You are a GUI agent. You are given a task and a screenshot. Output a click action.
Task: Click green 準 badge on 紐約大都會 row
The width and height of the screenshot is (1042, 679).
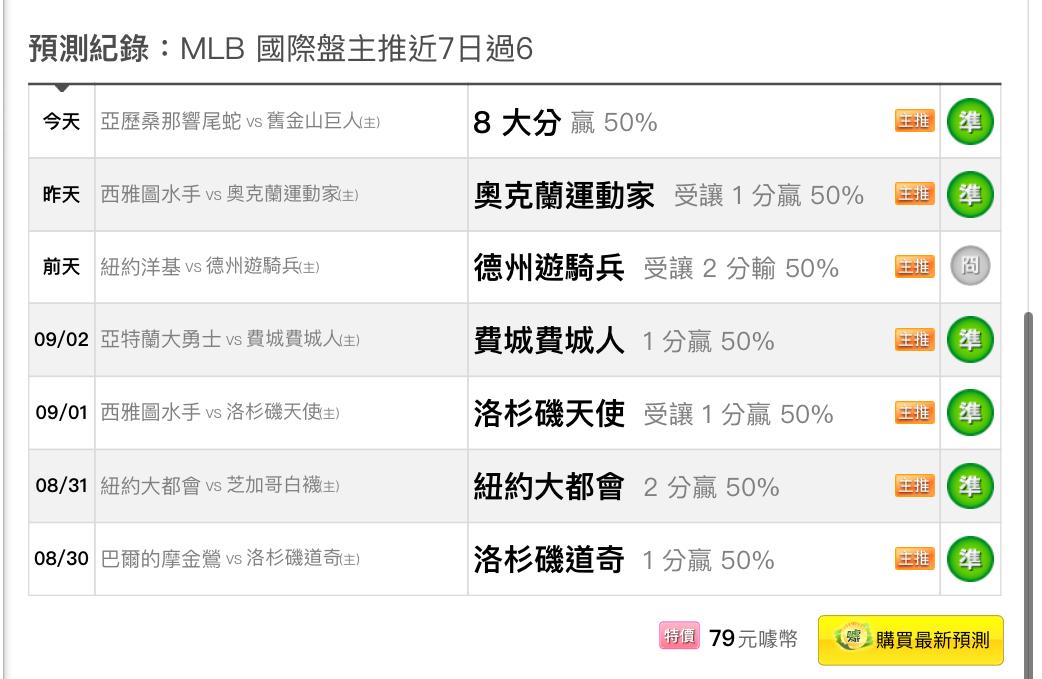(x=970, y=486)
